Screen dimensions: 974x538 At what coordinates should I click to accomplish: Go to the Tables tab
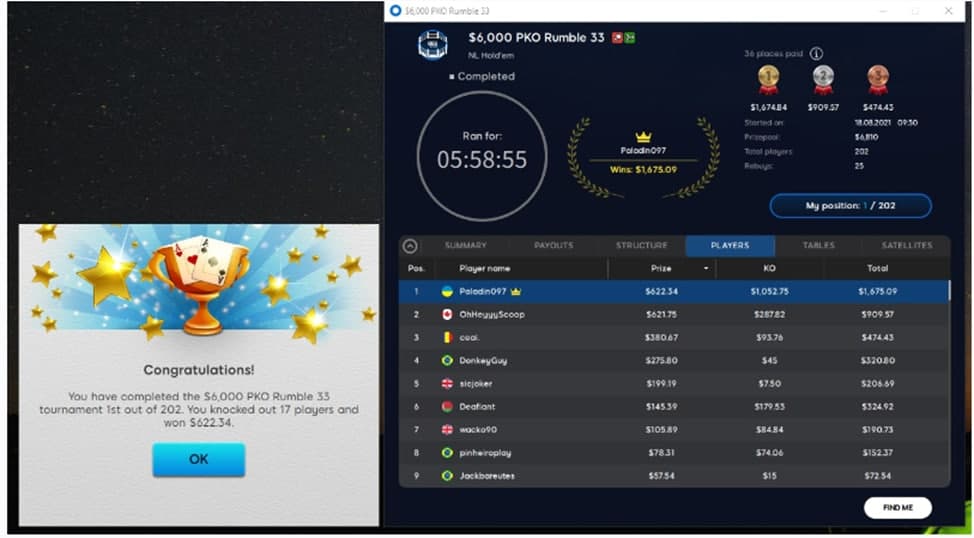[818, 246]
